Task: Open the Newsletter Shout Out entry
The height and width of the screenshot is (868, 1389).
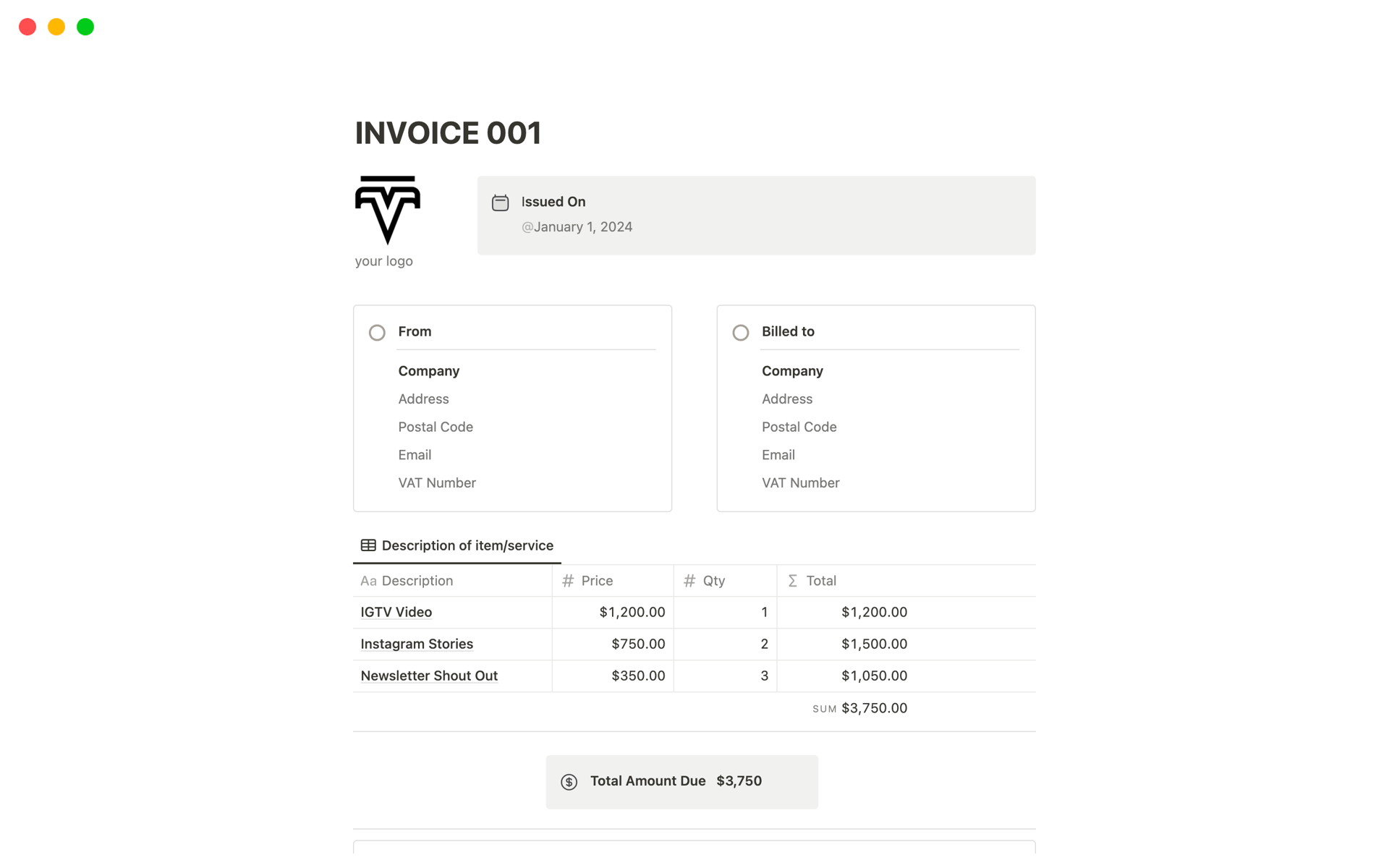Action: (x=428, y=676)
